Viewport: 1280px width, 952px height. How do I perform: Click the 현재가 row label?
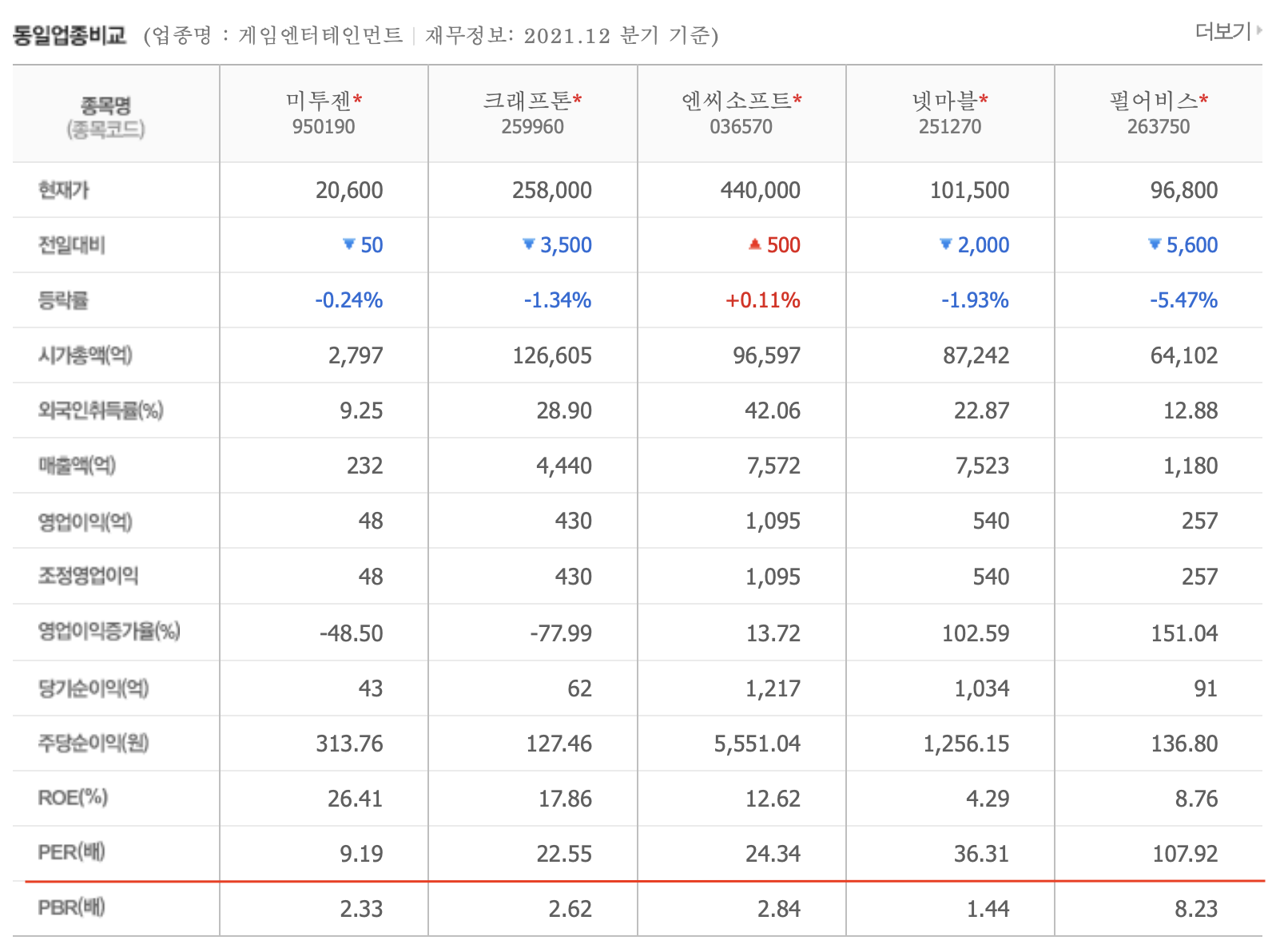coord(64,190)
